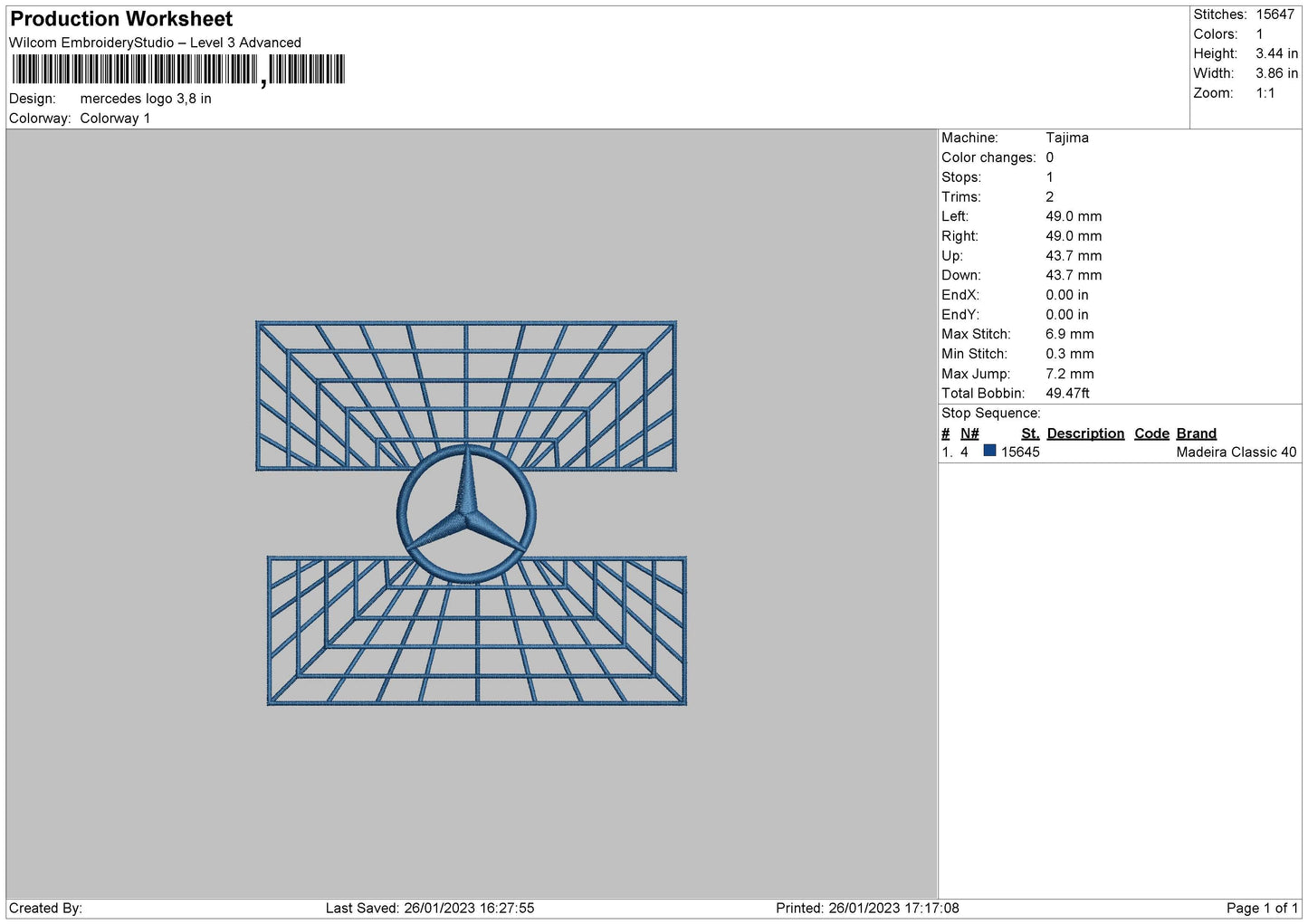Image resolution: width=1308 pixels, height=924 pixels.
Task: Click the barcode below the software name
Action: [x=178, y=70]
